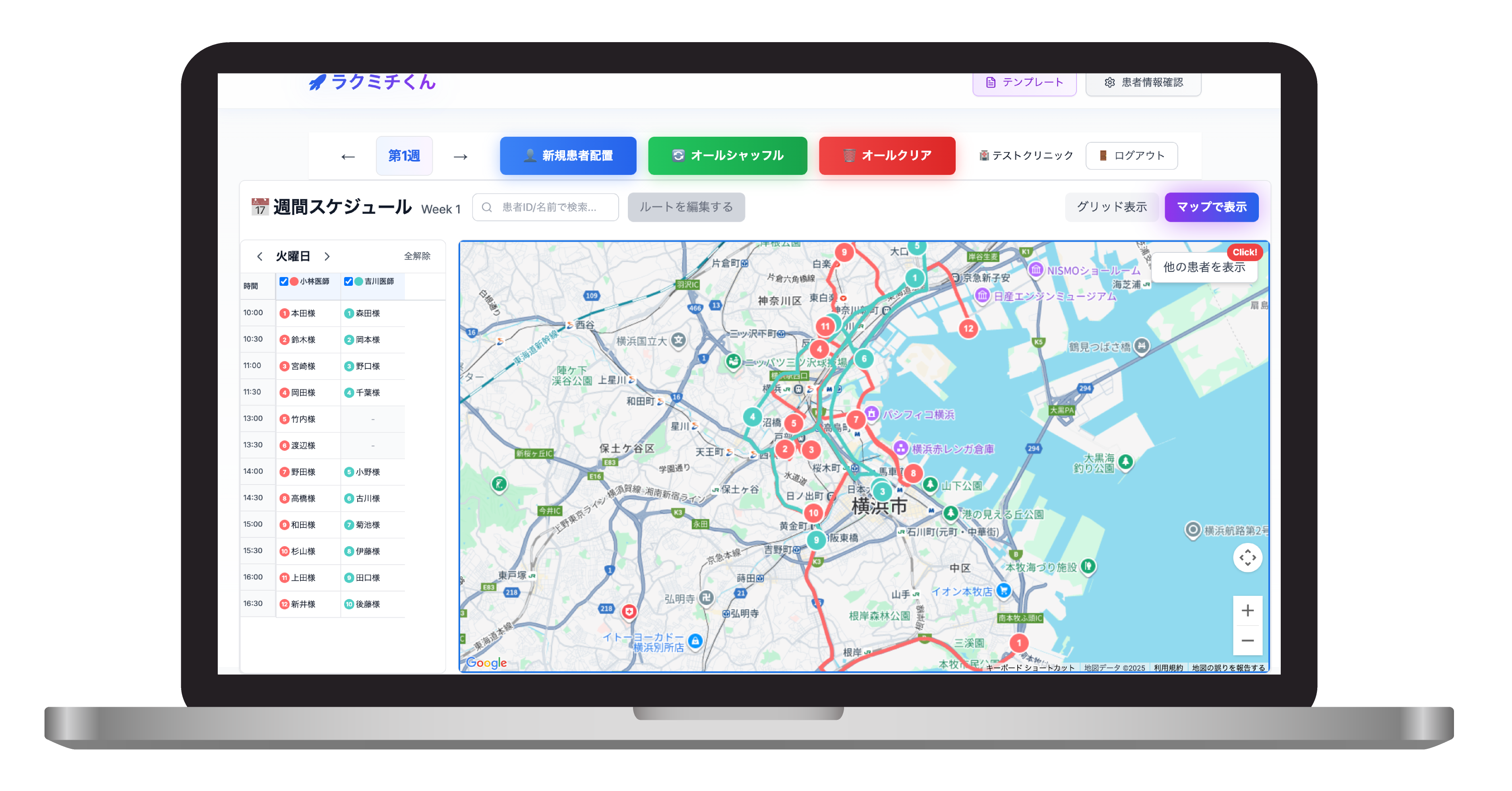Click teal route marker number 6
The width and height of the screenshot is (1512, 791).
(x=864, y=359)
